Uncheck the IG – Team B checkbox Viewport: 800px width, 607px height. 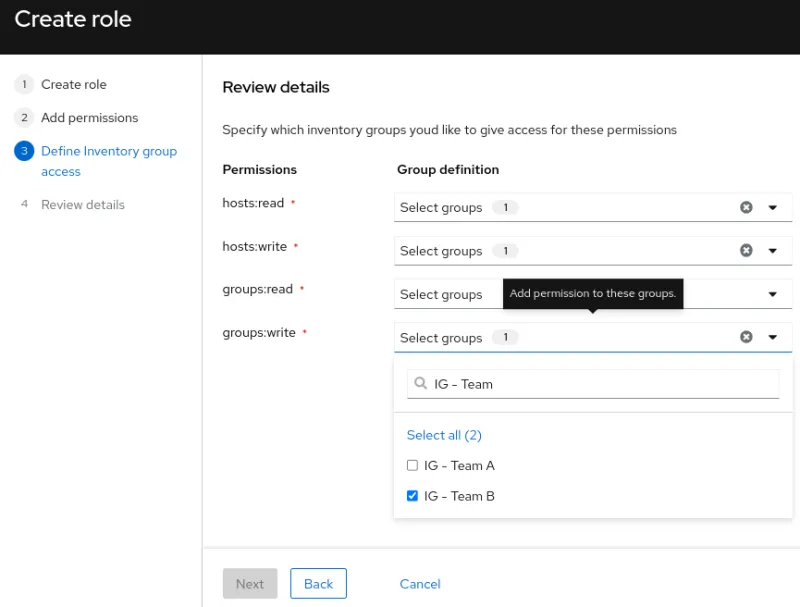click(x=412, y=496)
